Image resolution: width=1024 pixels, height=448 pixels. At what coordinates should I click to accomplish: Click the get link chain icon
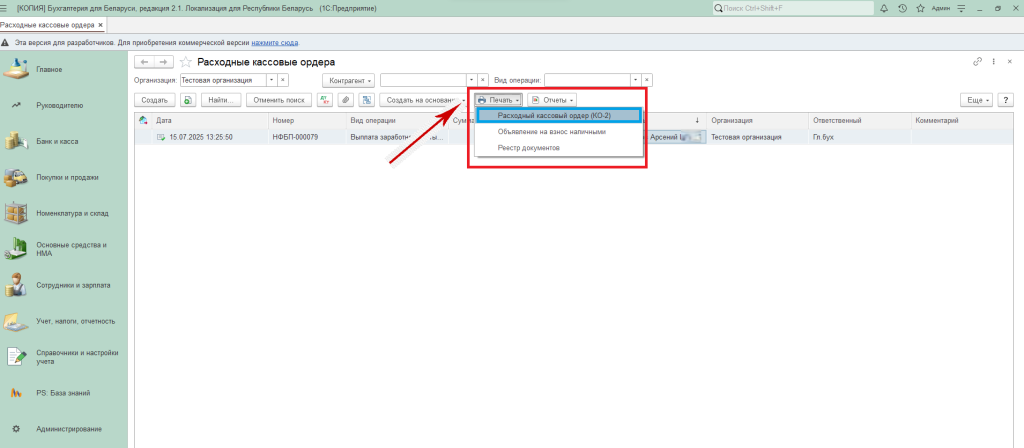click(x=977, y=62)
